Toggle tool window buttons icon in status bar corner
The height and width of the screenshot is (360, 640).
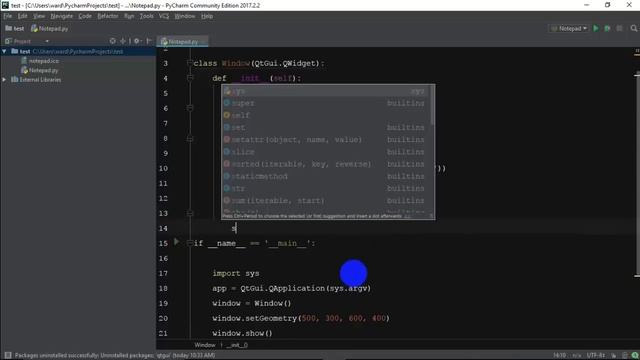[x=8, y=355]
